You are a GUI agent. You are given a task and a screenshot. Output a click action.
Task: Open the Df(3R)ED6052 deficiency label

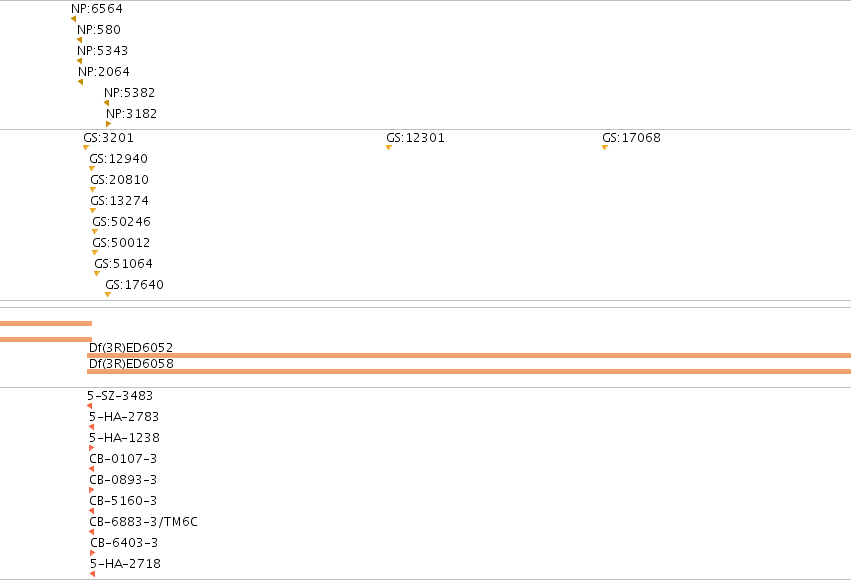click(131, 347)
